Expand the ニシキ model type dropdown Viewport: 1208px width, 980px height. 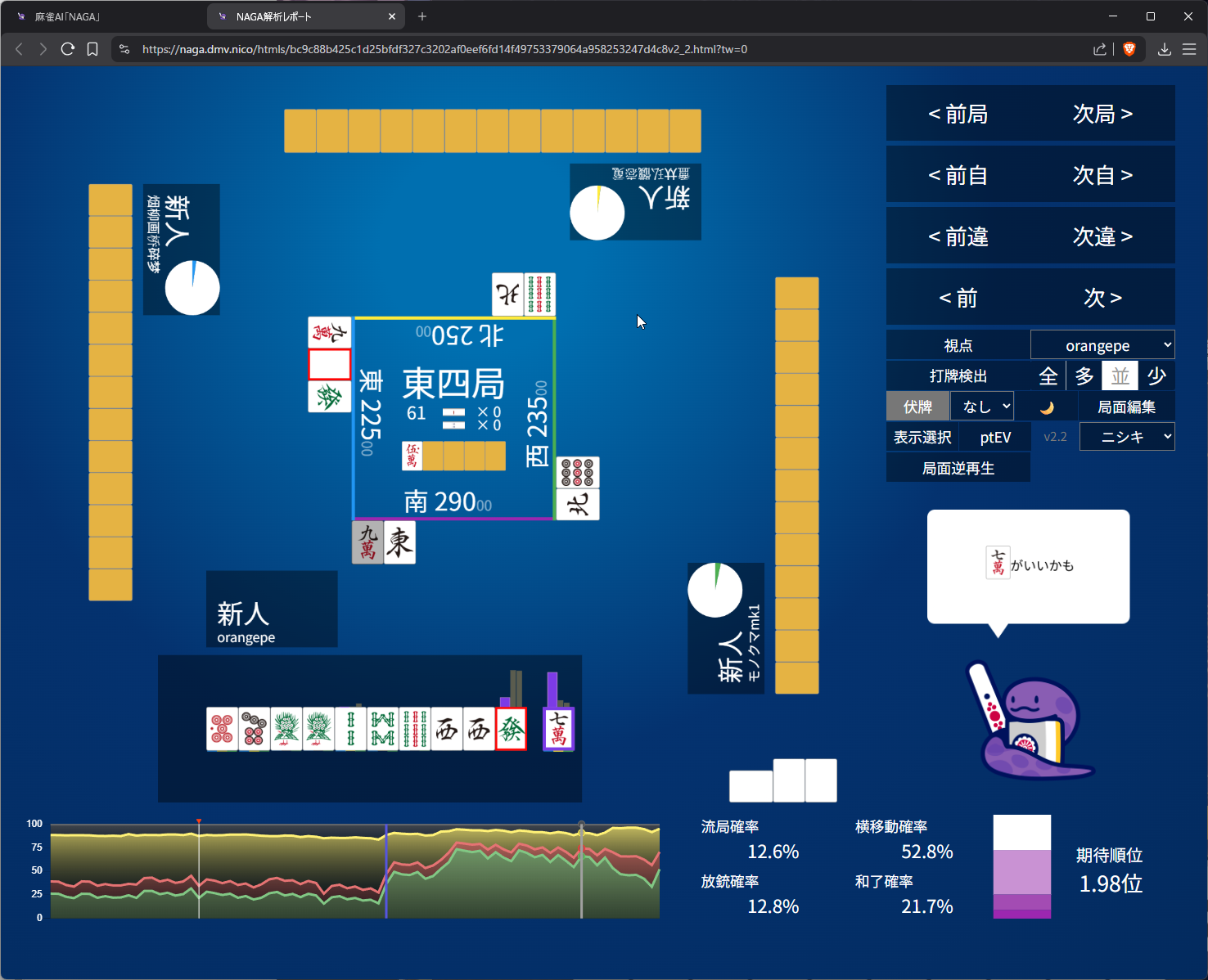pos(1126,437)
